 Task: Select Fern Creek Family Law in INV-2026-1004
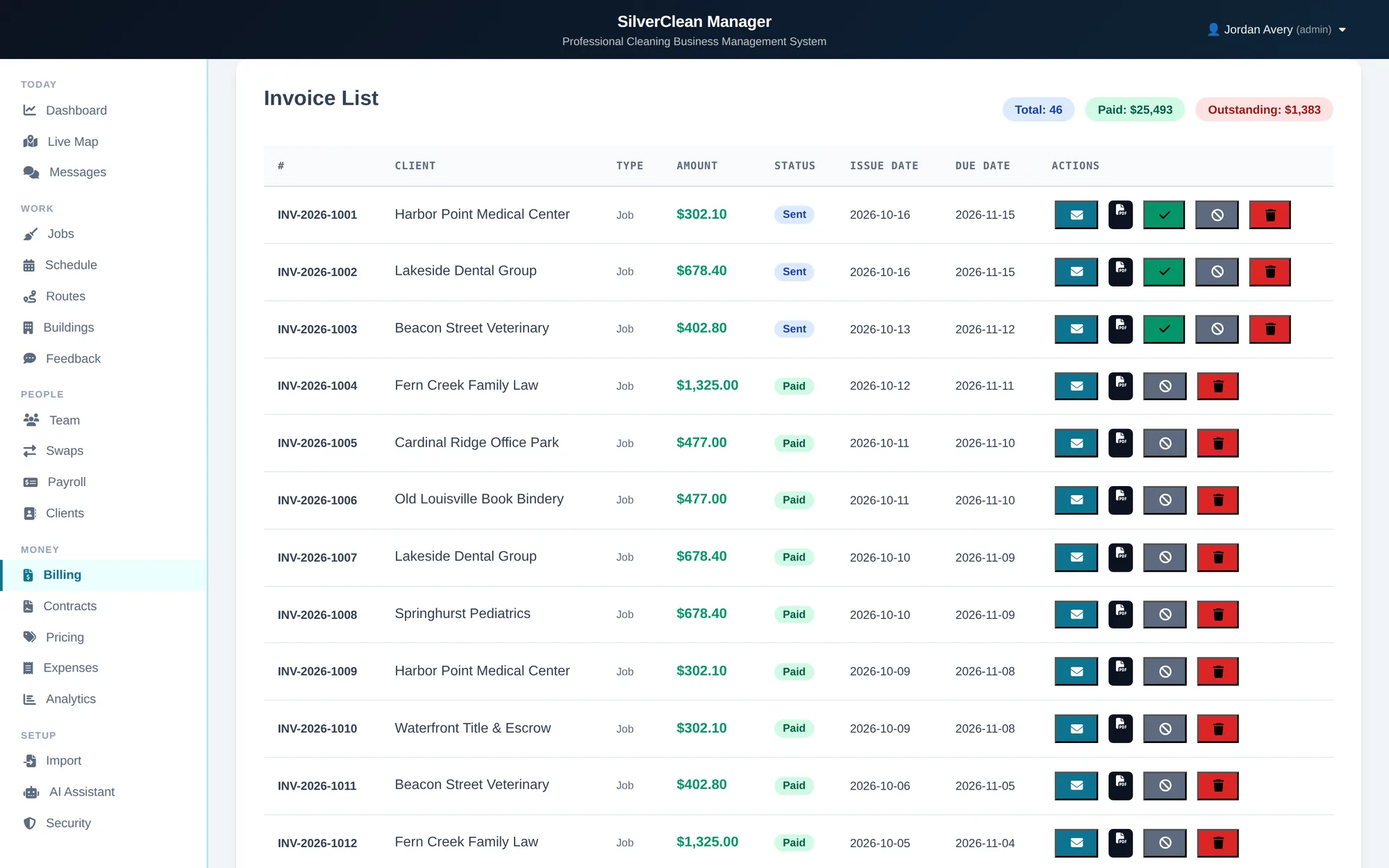tap(466, 385)
